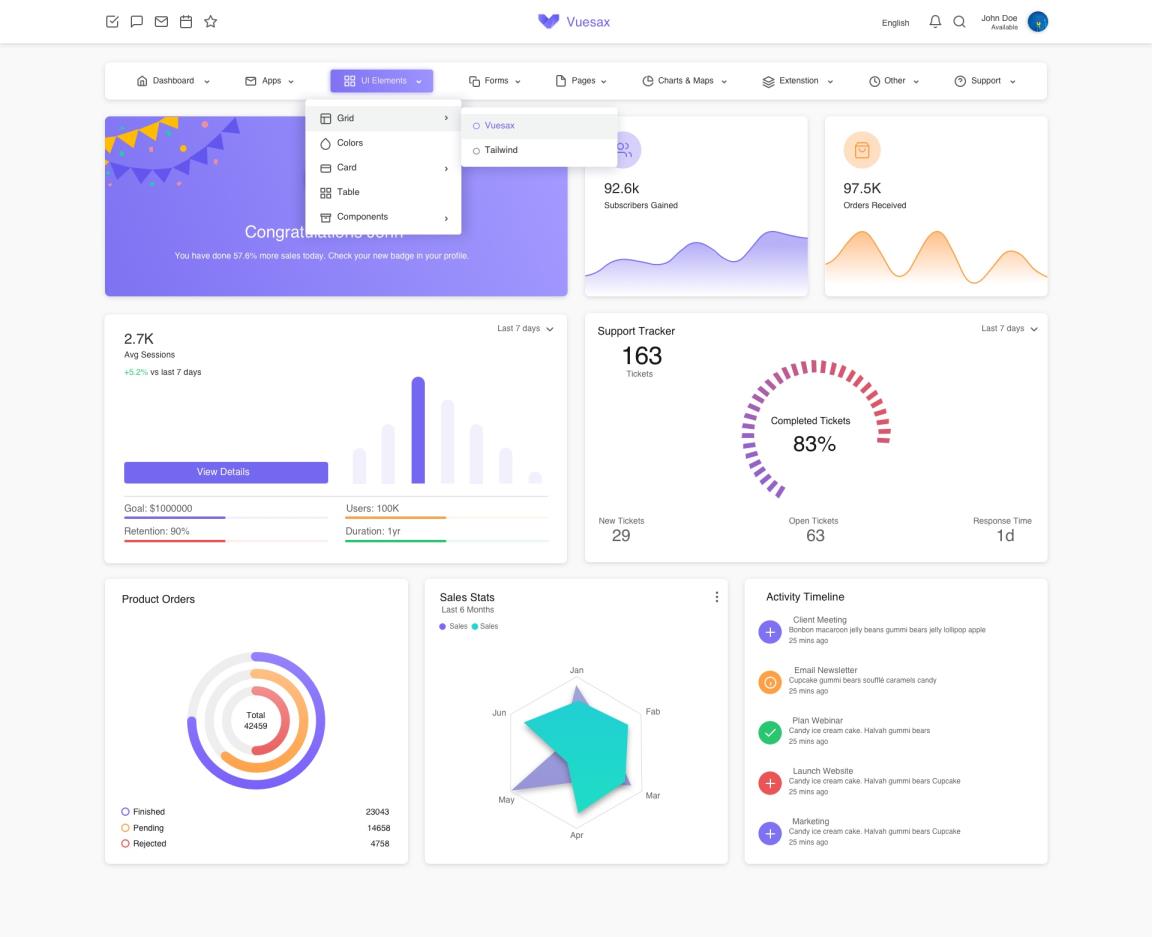Open Sales Stats three-dot options menu
The image size is (1152, 937).
click(716, 597)
